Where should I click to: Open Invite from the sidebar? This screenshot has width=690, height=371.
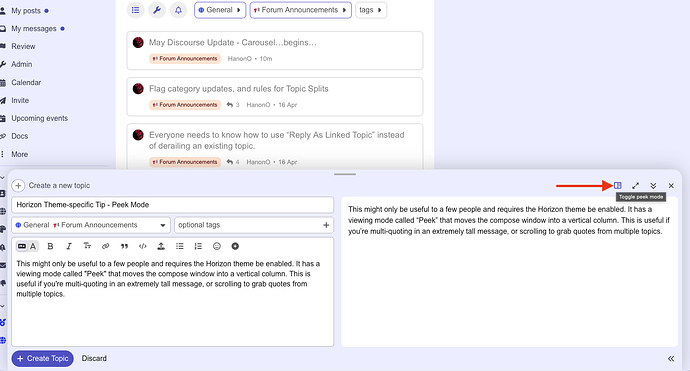20,100
